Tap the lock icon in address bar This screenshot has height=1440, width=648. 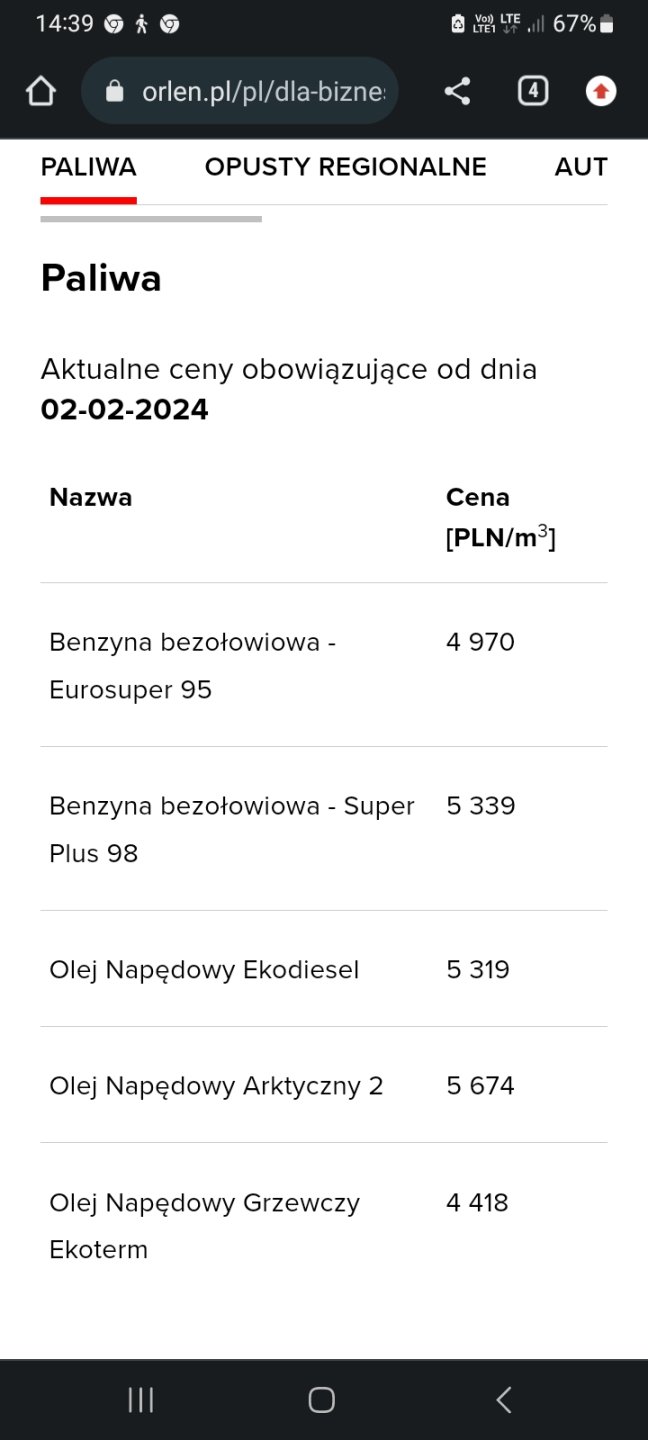[x=114, y=92]
